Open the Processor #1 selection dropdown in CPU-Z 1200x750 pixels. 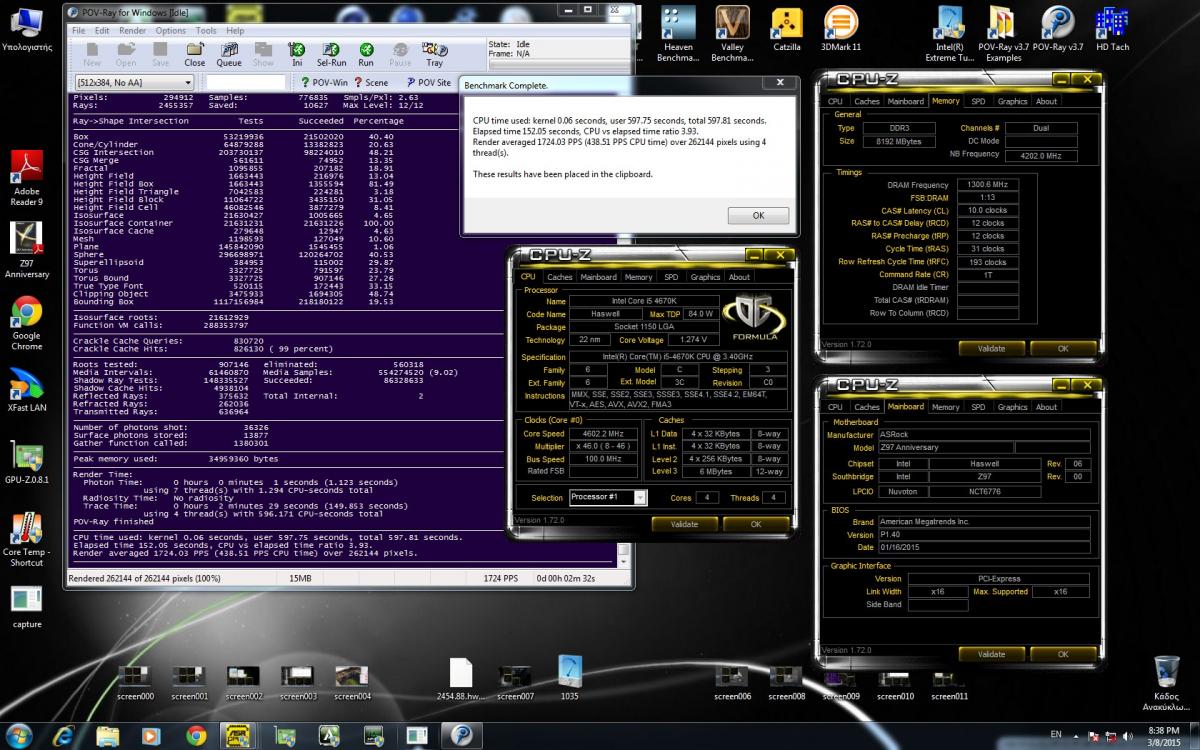pos(608,497)
